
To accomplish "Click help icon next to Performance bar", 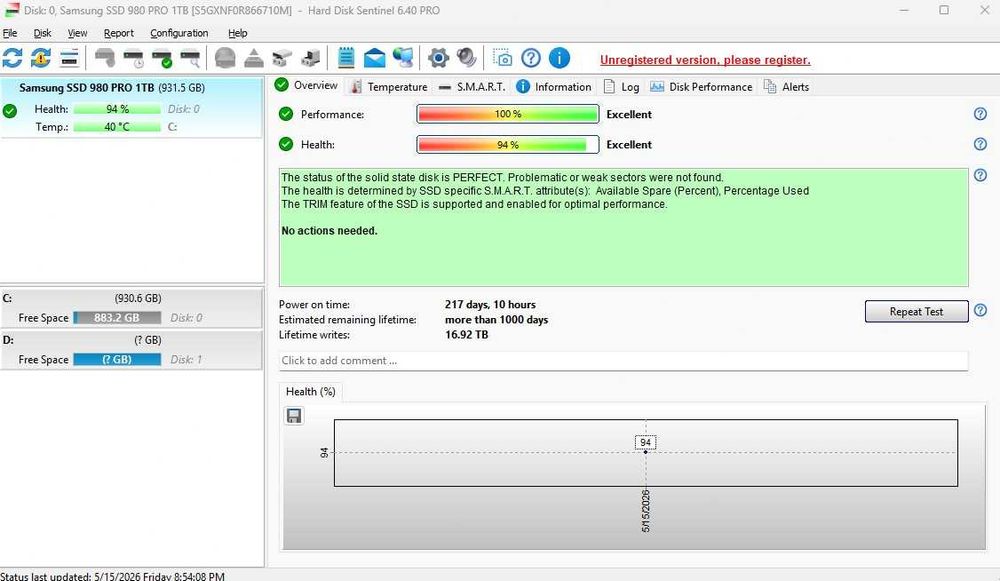I will 980,114.
